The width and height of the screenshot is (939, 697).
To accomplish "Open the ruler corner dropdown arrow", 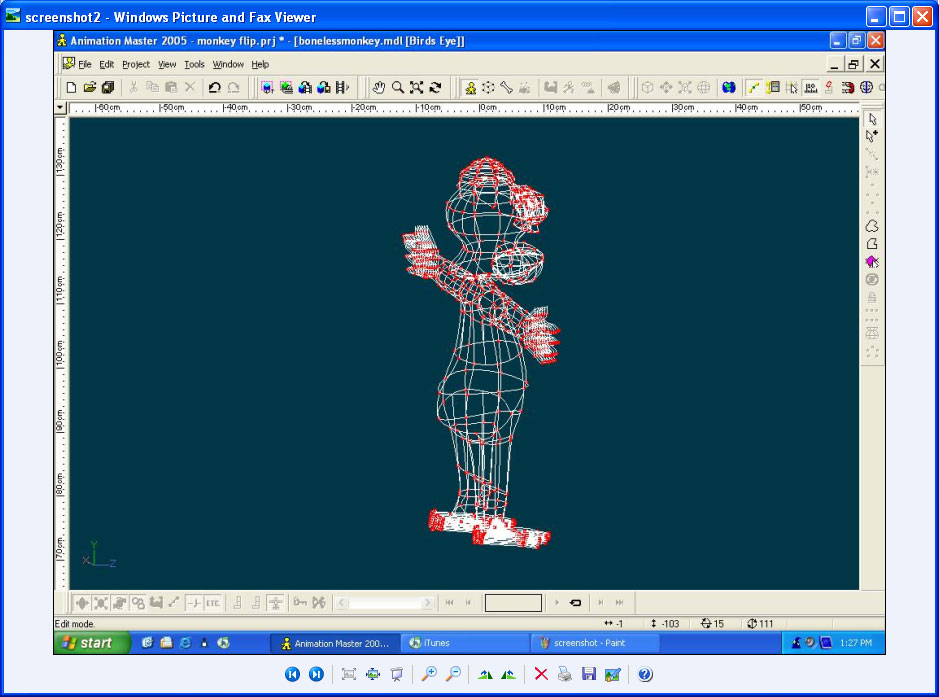I will [60, 107].
